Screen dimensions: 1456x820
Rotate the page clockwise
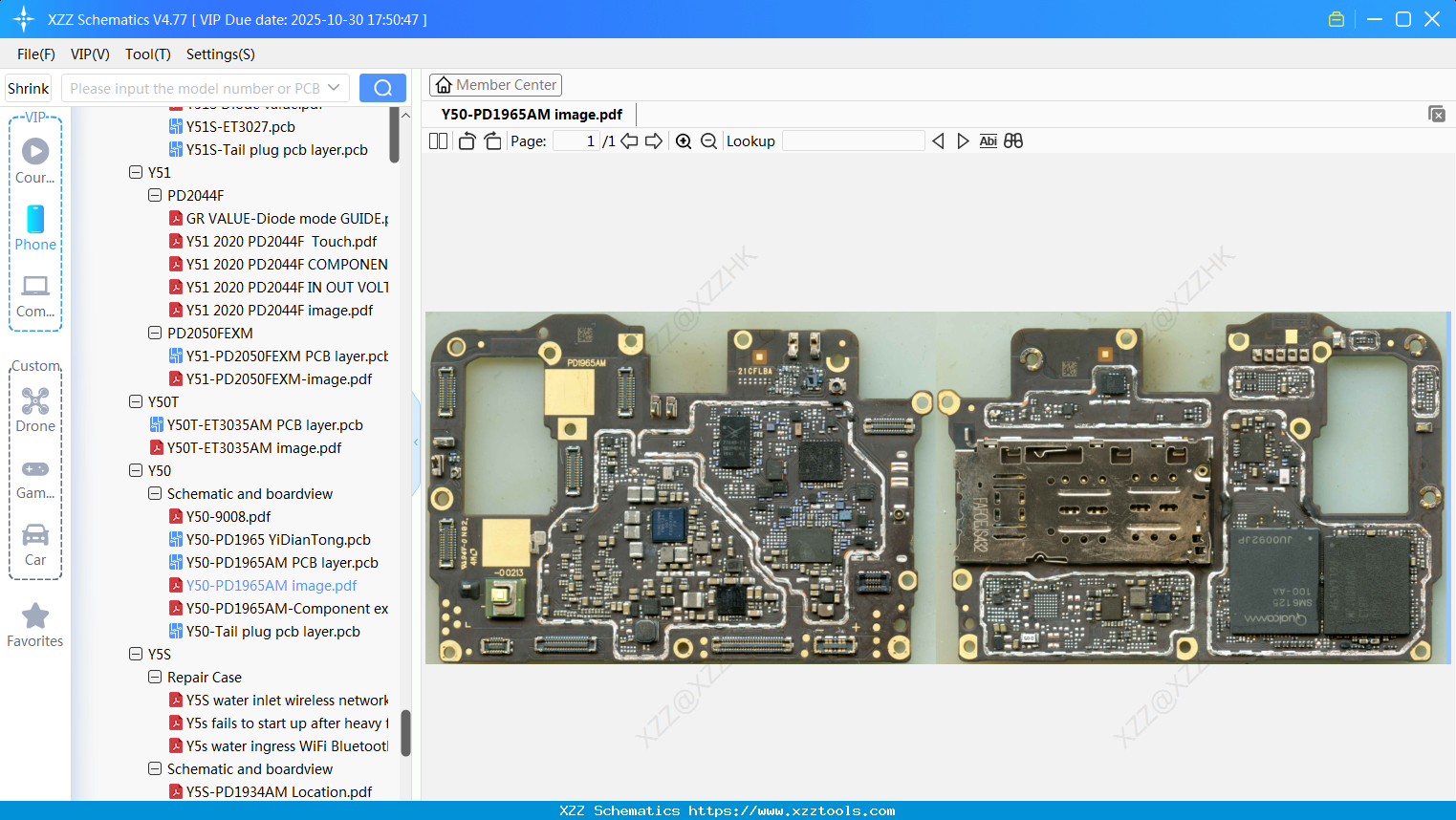(492, 140)
